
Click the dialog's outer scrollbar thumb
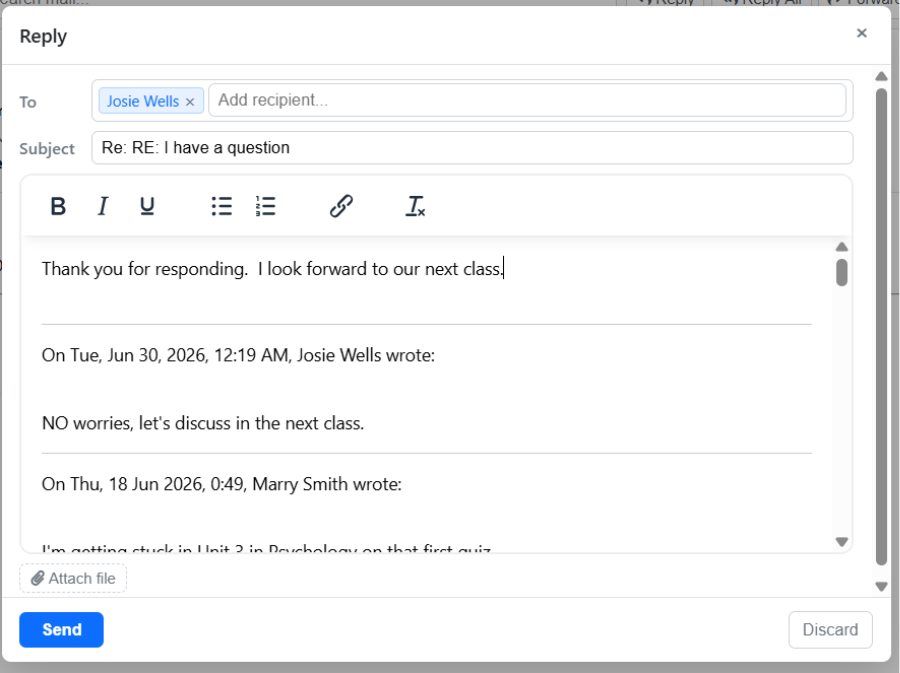(882, 327)
